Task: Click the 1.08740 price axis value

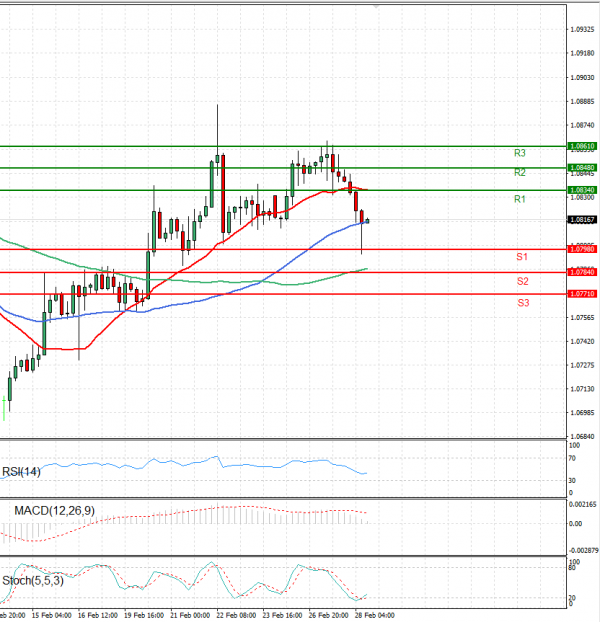Action: 582,125
